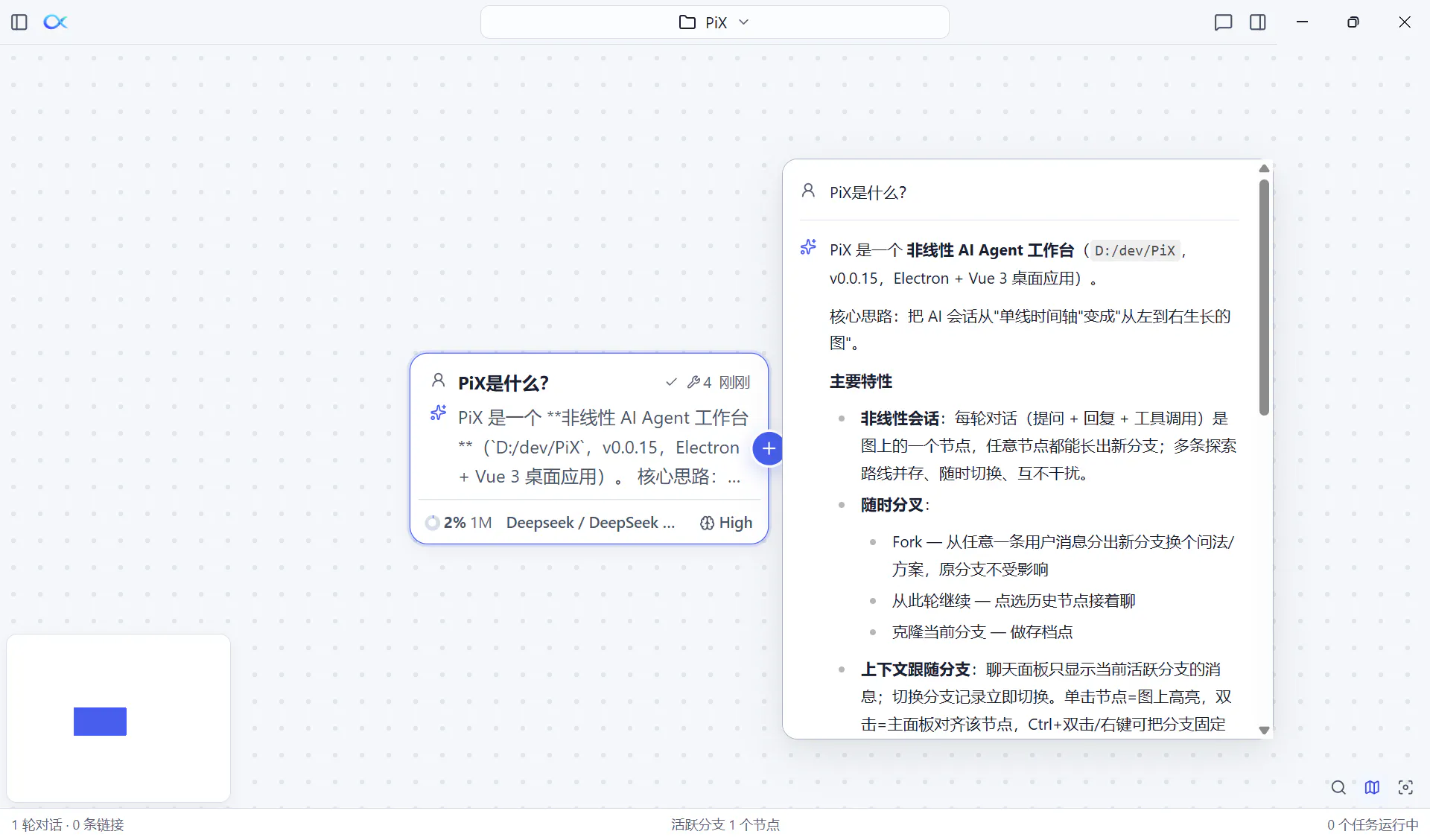This screenshot has height=840, width=1430.
Task: Toggle the left sidebar panel icon
Action: [19, 22]
